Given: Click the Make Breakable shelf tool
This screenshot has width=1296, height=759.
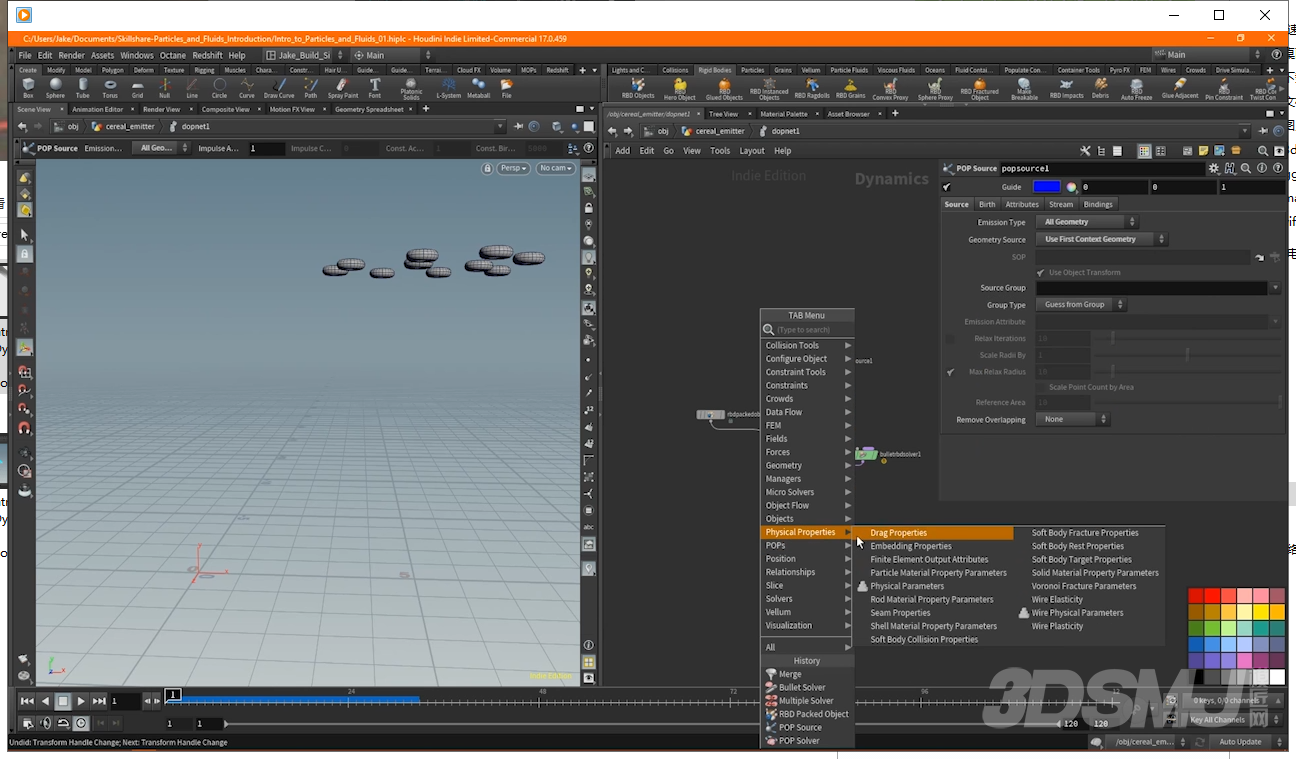Looking at the screenshot, I should 1024,90.
